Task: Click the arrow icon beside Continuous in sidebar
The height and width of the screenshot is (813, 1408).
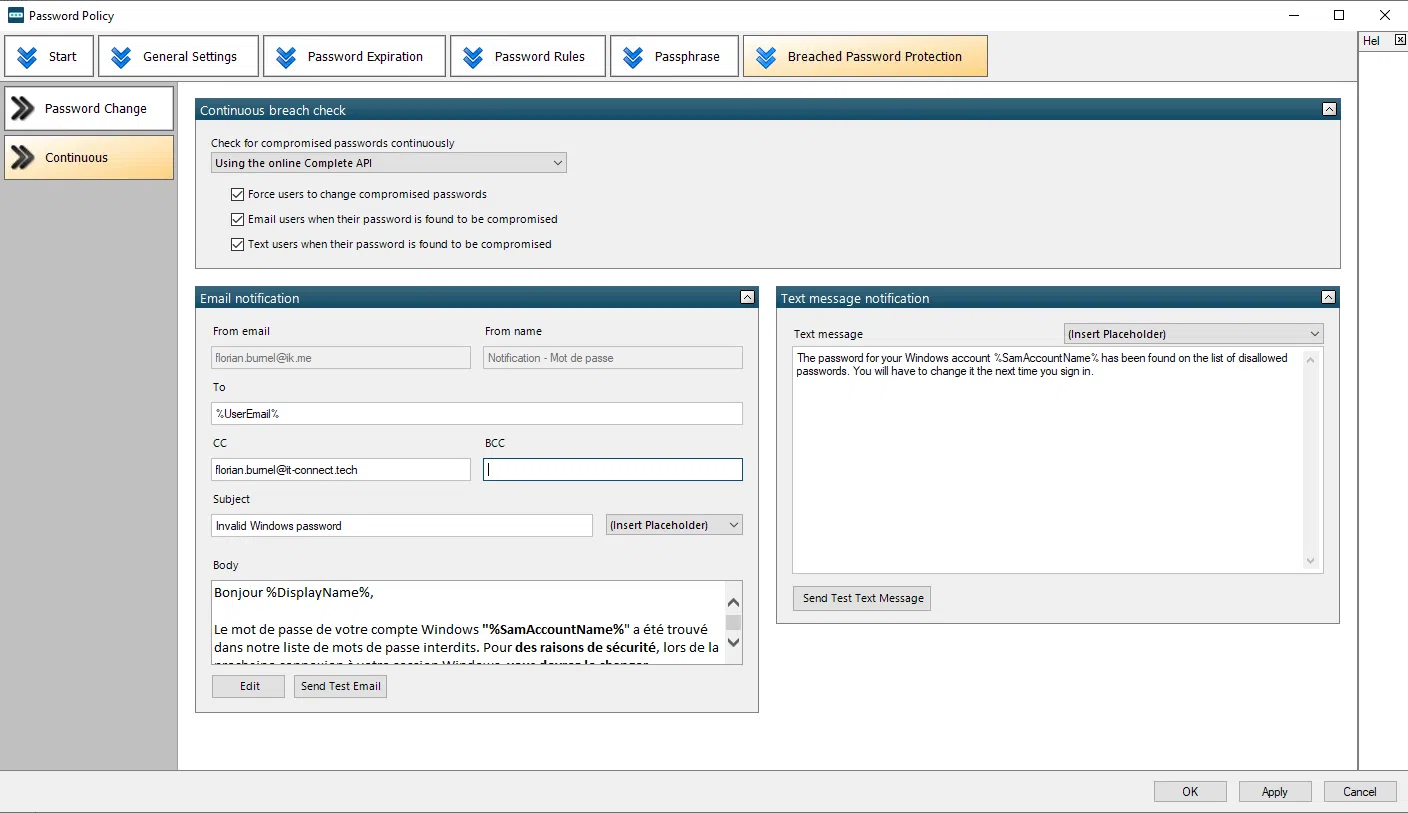Action: (22, 157)
